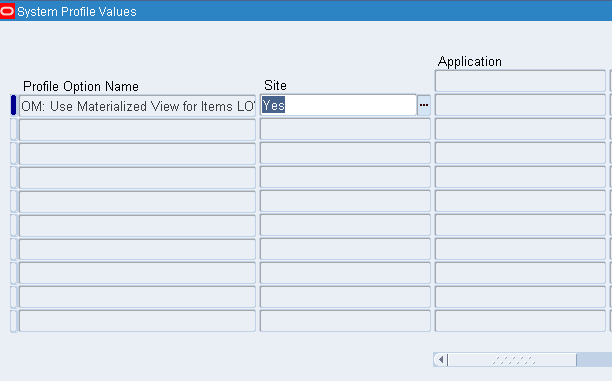Open the Site value list button
This screenshot has height=381, width=612.
[x=424, y=105]
